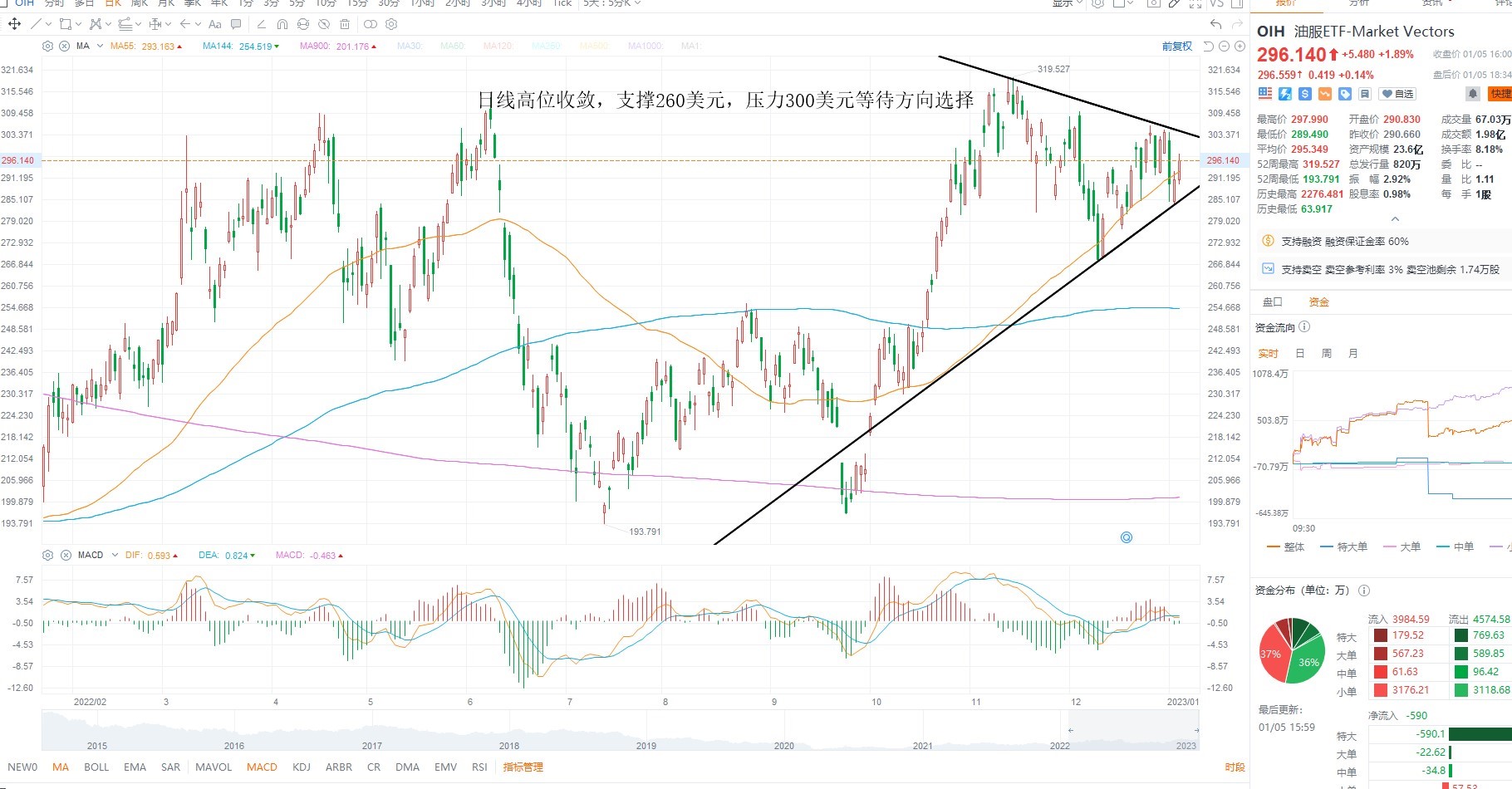The width and height of the screenshot is (1512, 789).
Task: Click the blue circle marker on chart
Action: pos(1127,537)
